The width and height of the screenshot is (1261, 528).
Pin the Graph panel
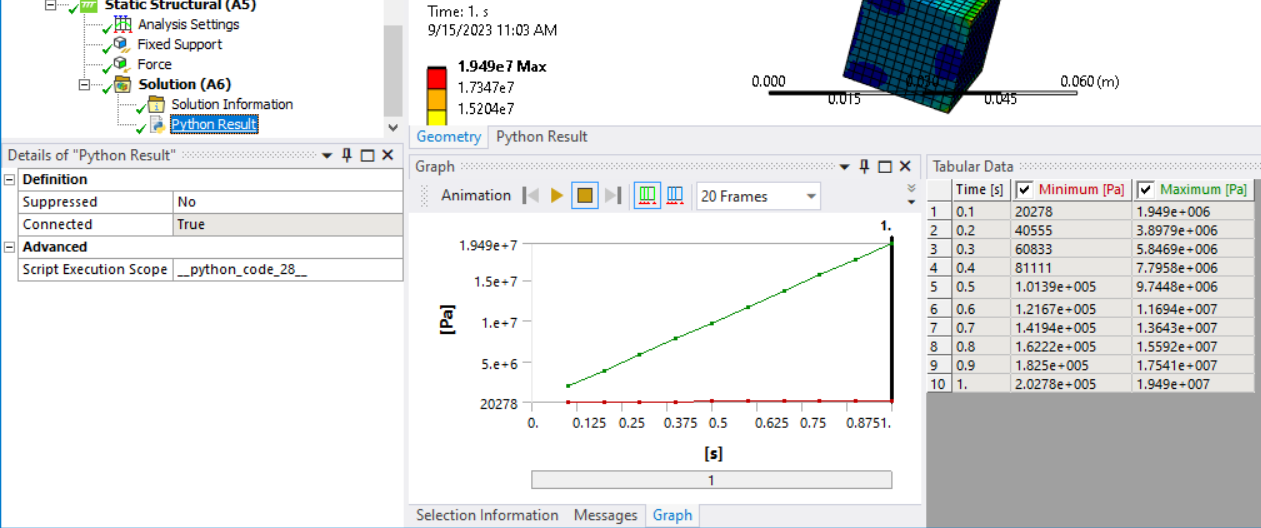[x=865, y=167]
